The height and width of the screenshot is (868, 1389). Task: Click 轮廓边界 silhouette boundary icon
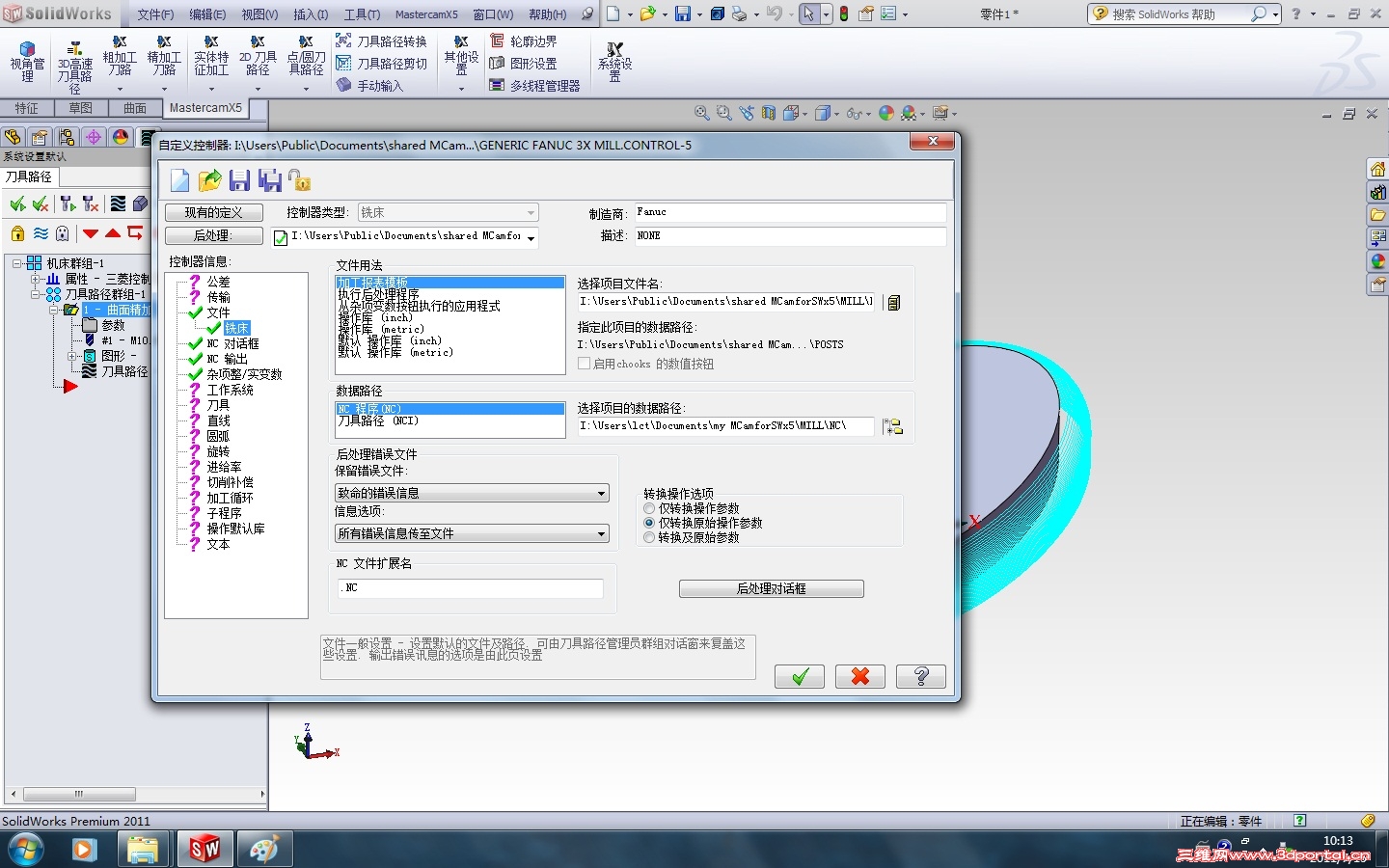tap(523, 41)
